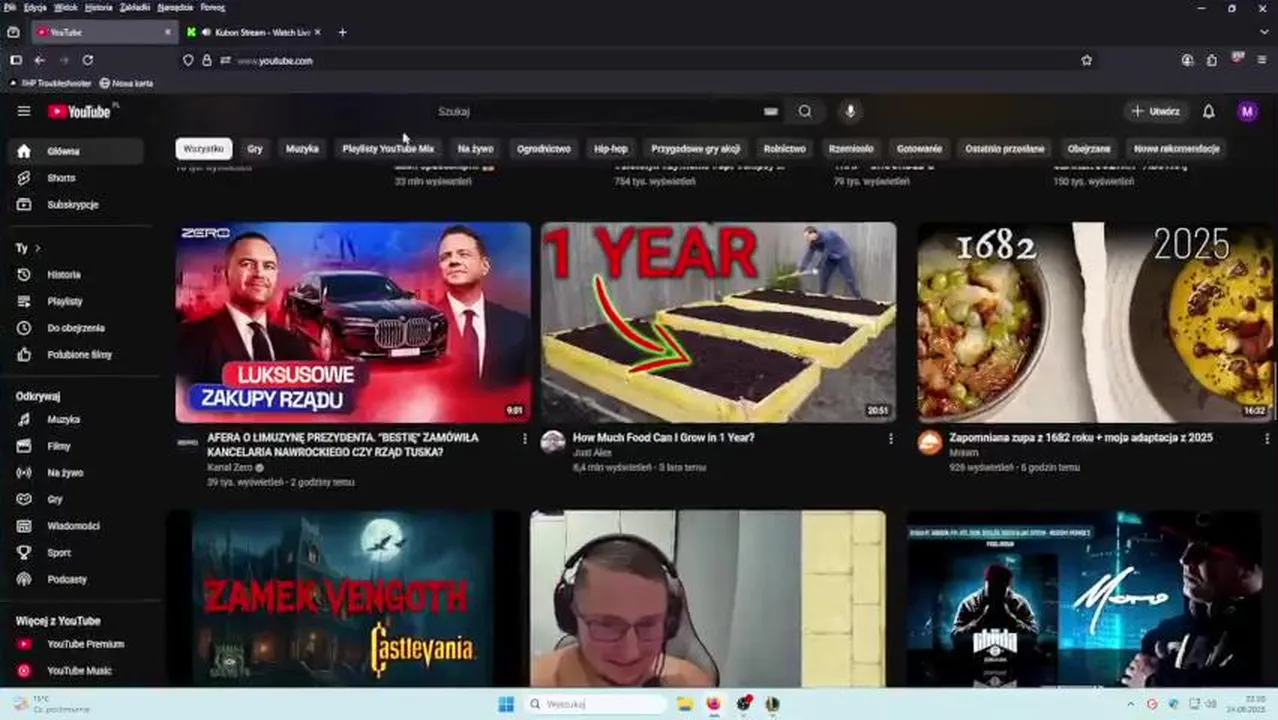Expand the Ty section chevron
This screenshot has height=720, width=1278.
38,247
